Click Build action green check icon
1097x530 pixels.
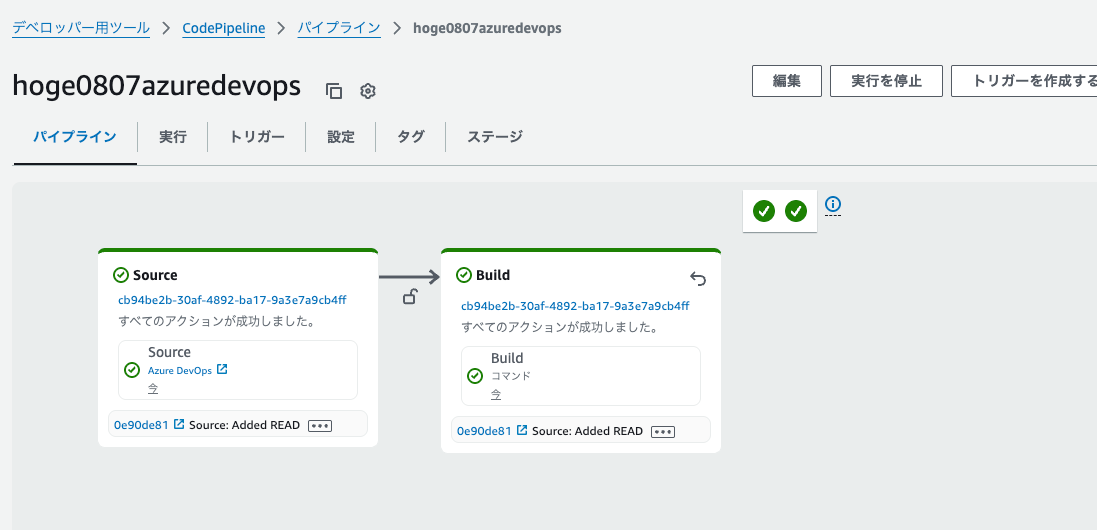475,376
